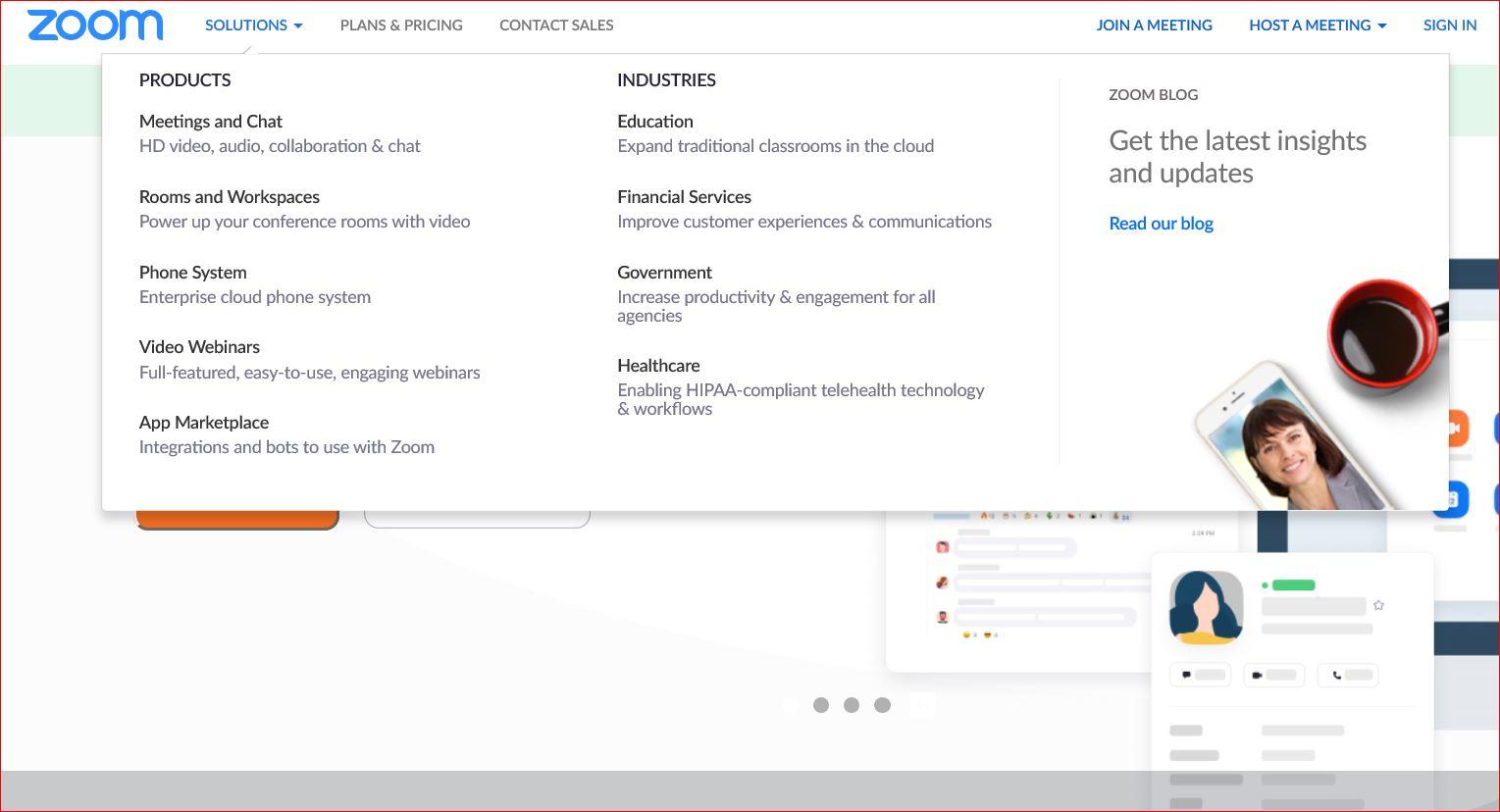Select the Education industry
The height and width of the screenshot is (812, 1500).
655,122
